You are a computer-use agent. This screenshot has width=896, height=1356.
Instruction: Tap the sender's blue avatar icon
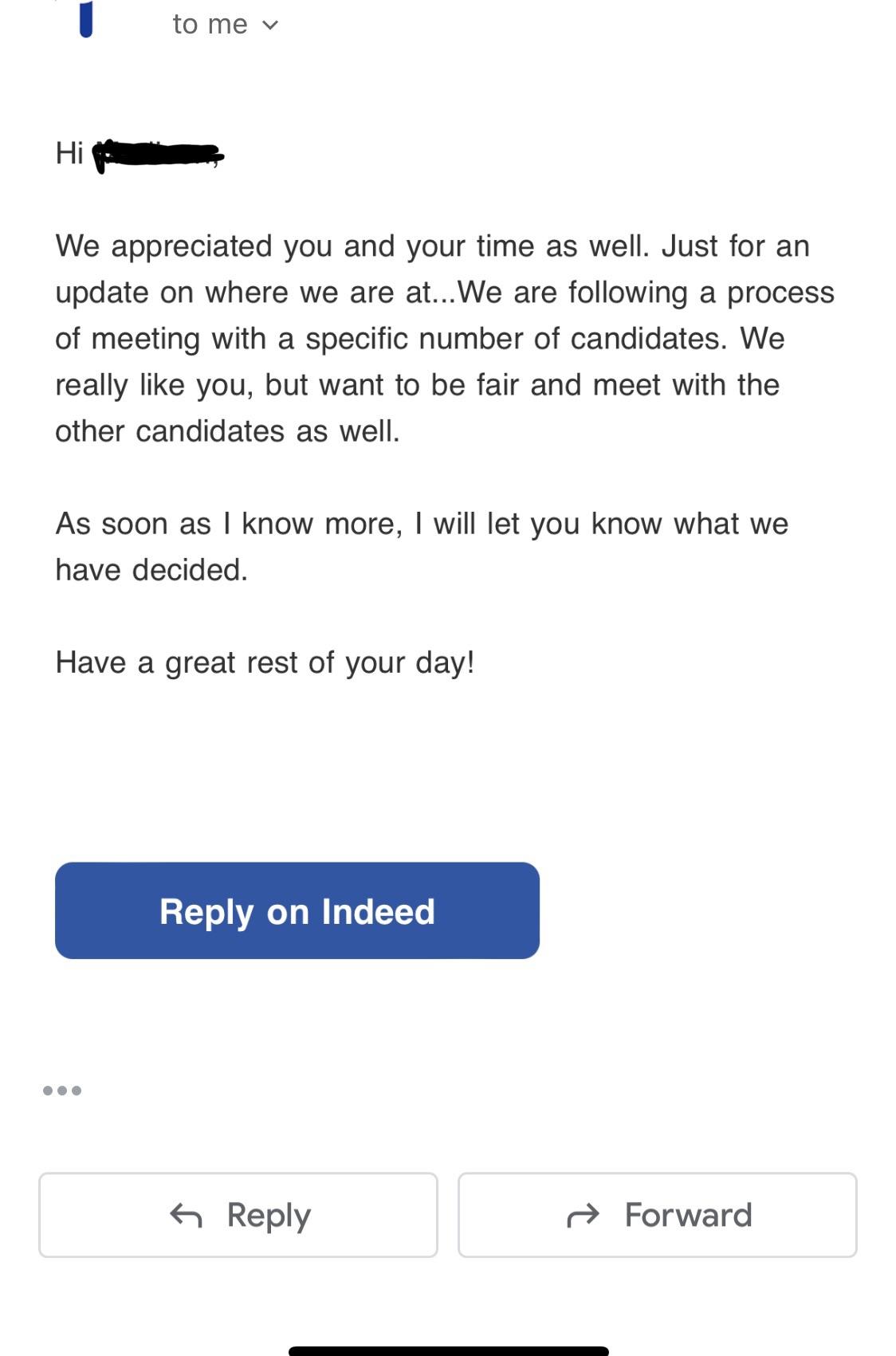pos(86,18)
